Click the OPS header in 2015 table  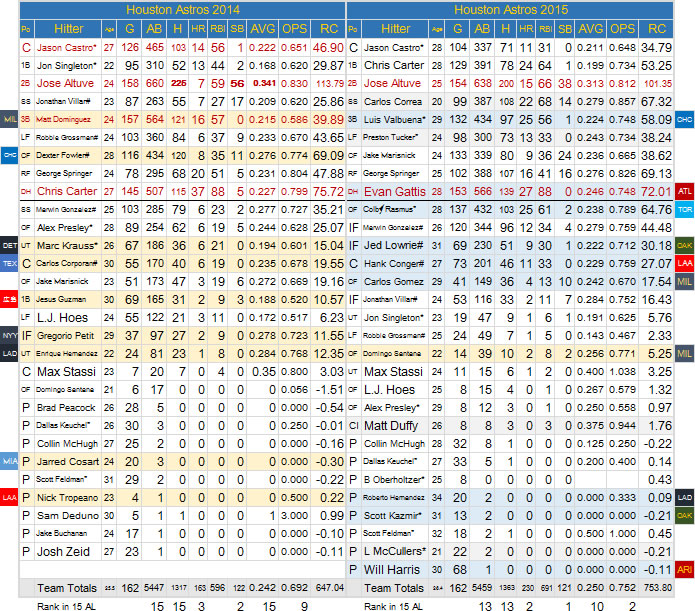[x=622, y=29]
